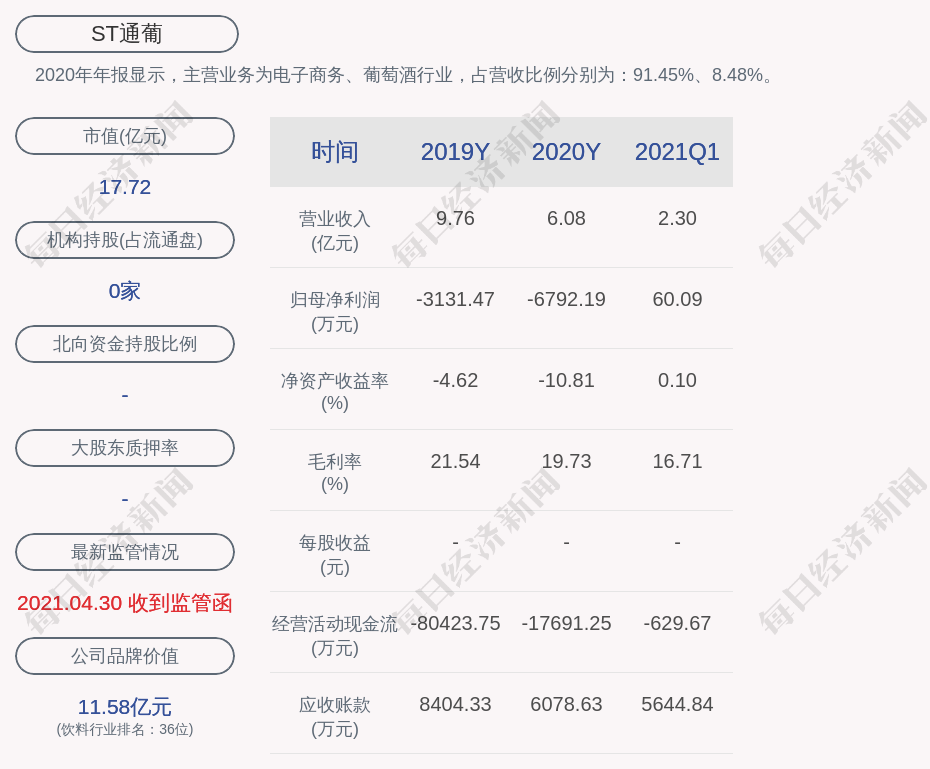This screenshot has height=769, width=930.
Task: Select gross margin value 16.71
Action: (677, 461)
